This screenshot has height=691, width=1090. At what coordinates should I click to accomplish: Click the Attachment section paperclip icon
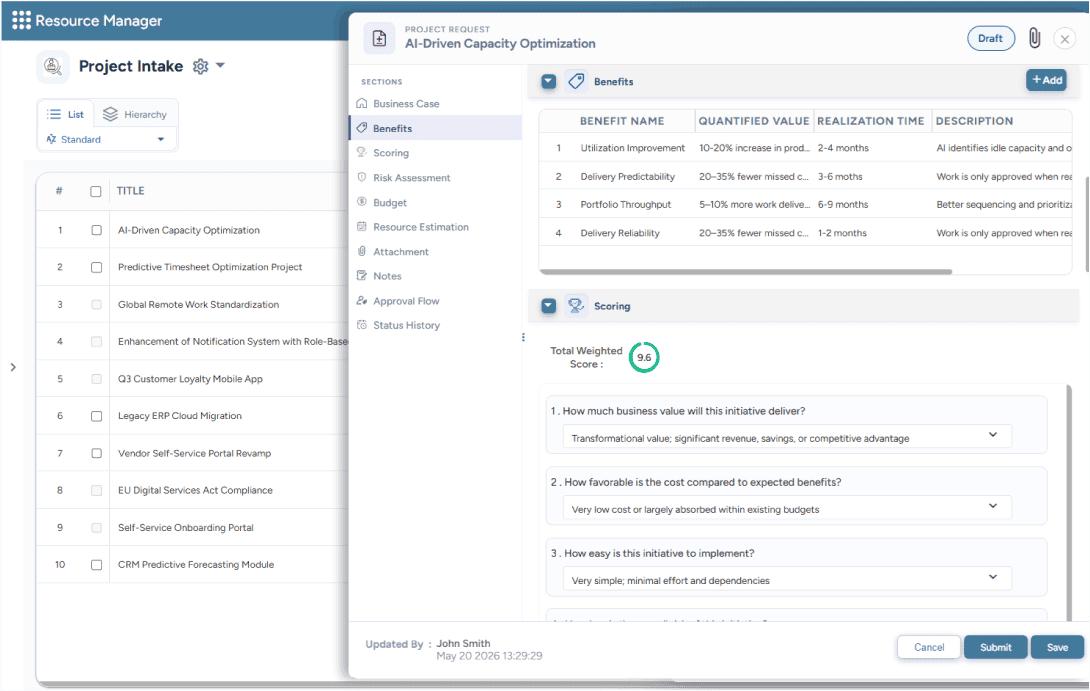coord(361,251)
